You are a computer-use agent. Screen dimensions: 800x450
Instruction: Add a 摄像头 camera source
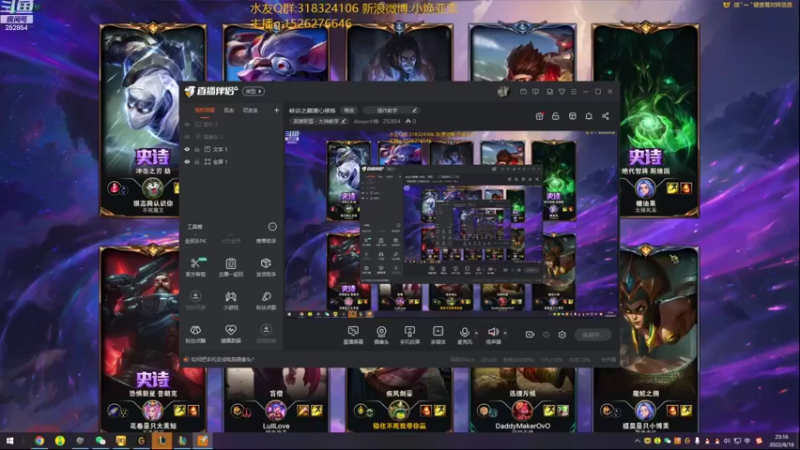[x=381, y=335]
